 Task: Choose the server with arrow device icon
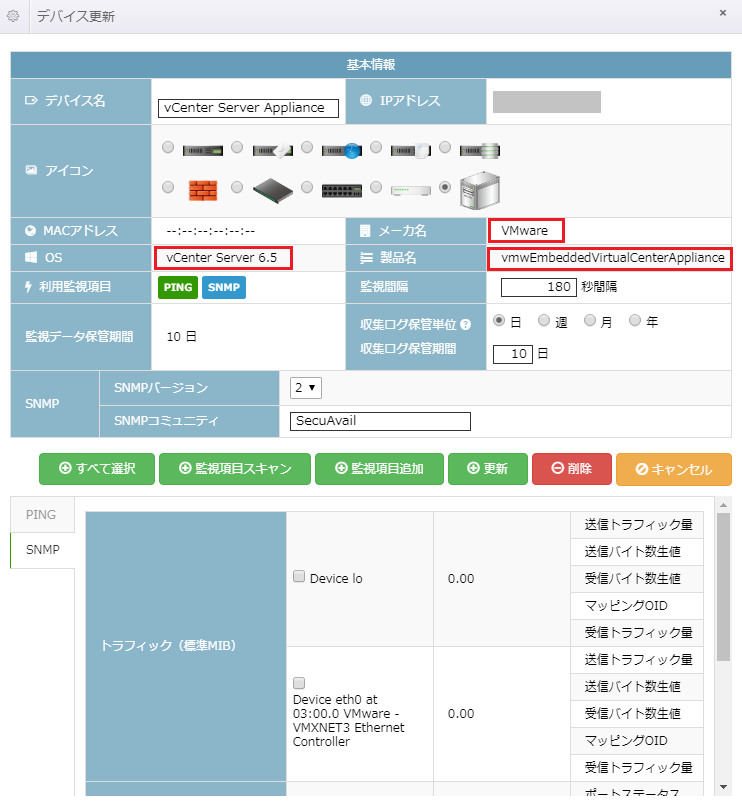(x=273, y=150)
